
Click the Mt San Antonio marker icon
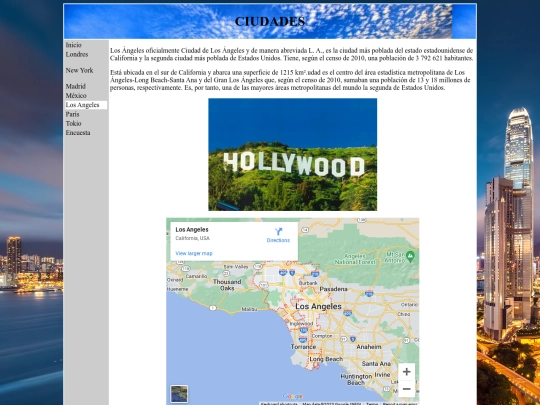410,256
